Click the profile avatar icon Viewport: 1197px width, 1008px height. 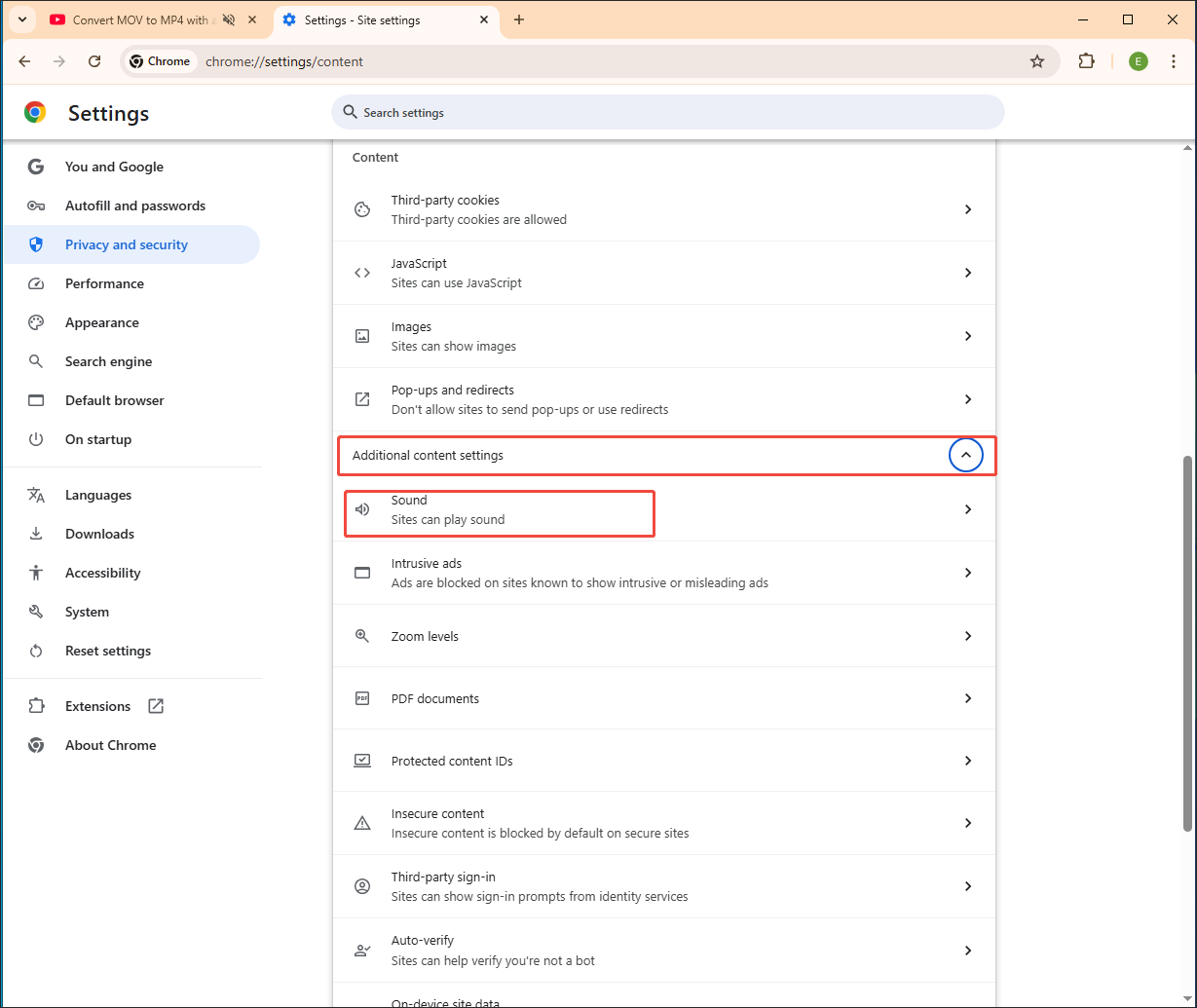(x=1138, y=60)
